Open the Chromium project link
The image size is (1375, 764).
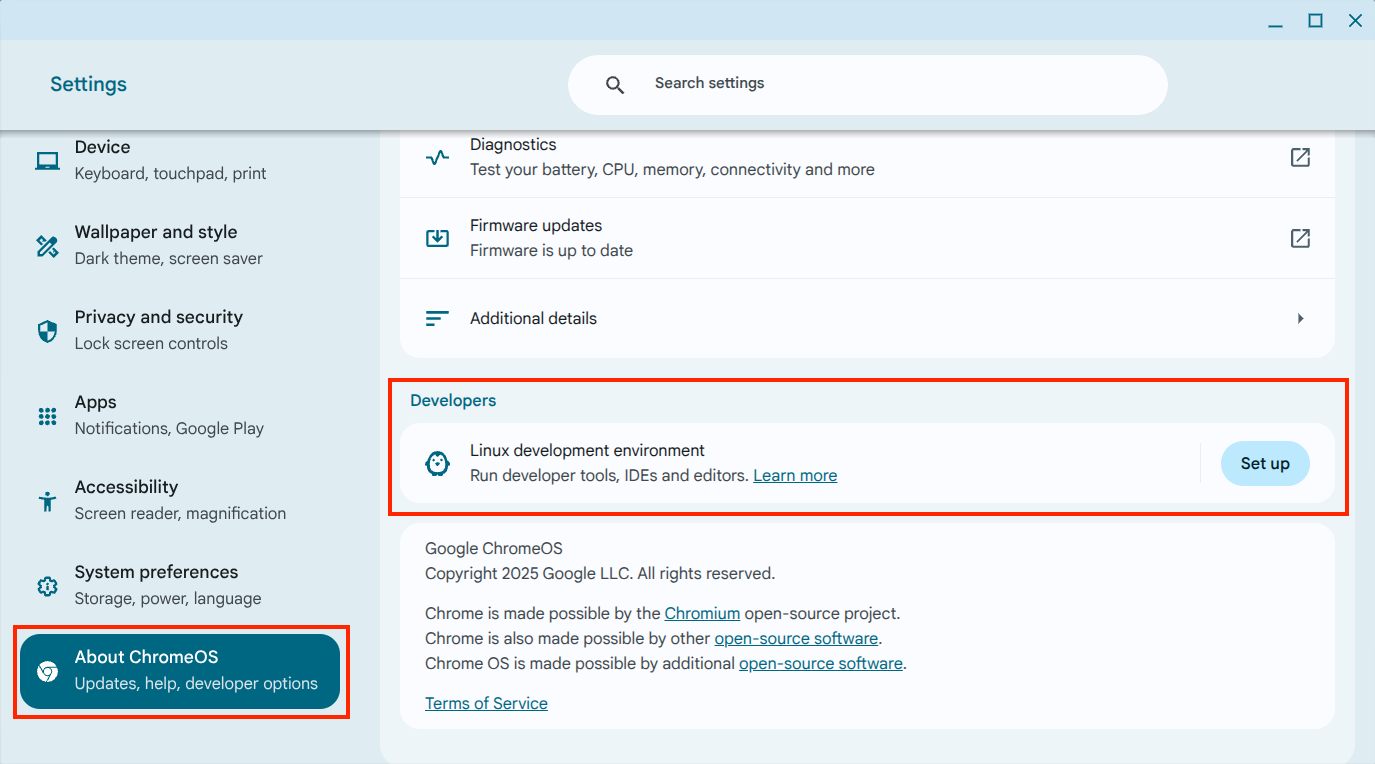(702, 614)
